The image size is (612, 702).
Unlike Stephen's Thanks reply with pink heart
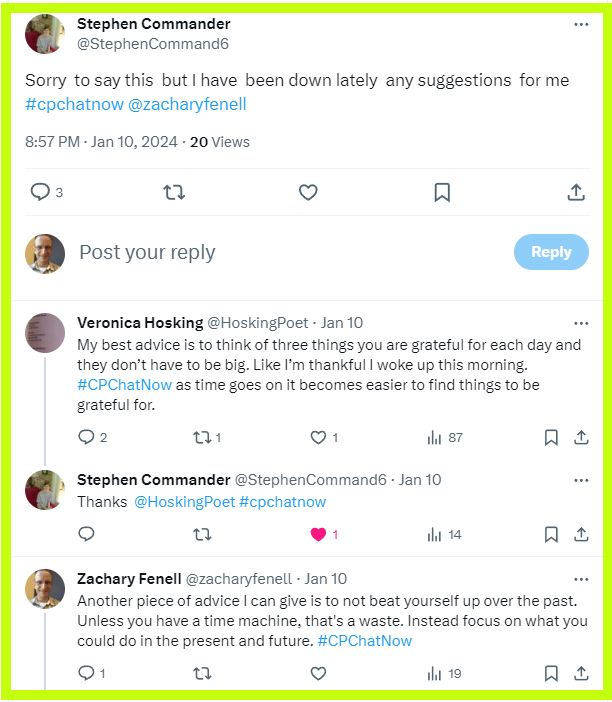tap(318, 534)
